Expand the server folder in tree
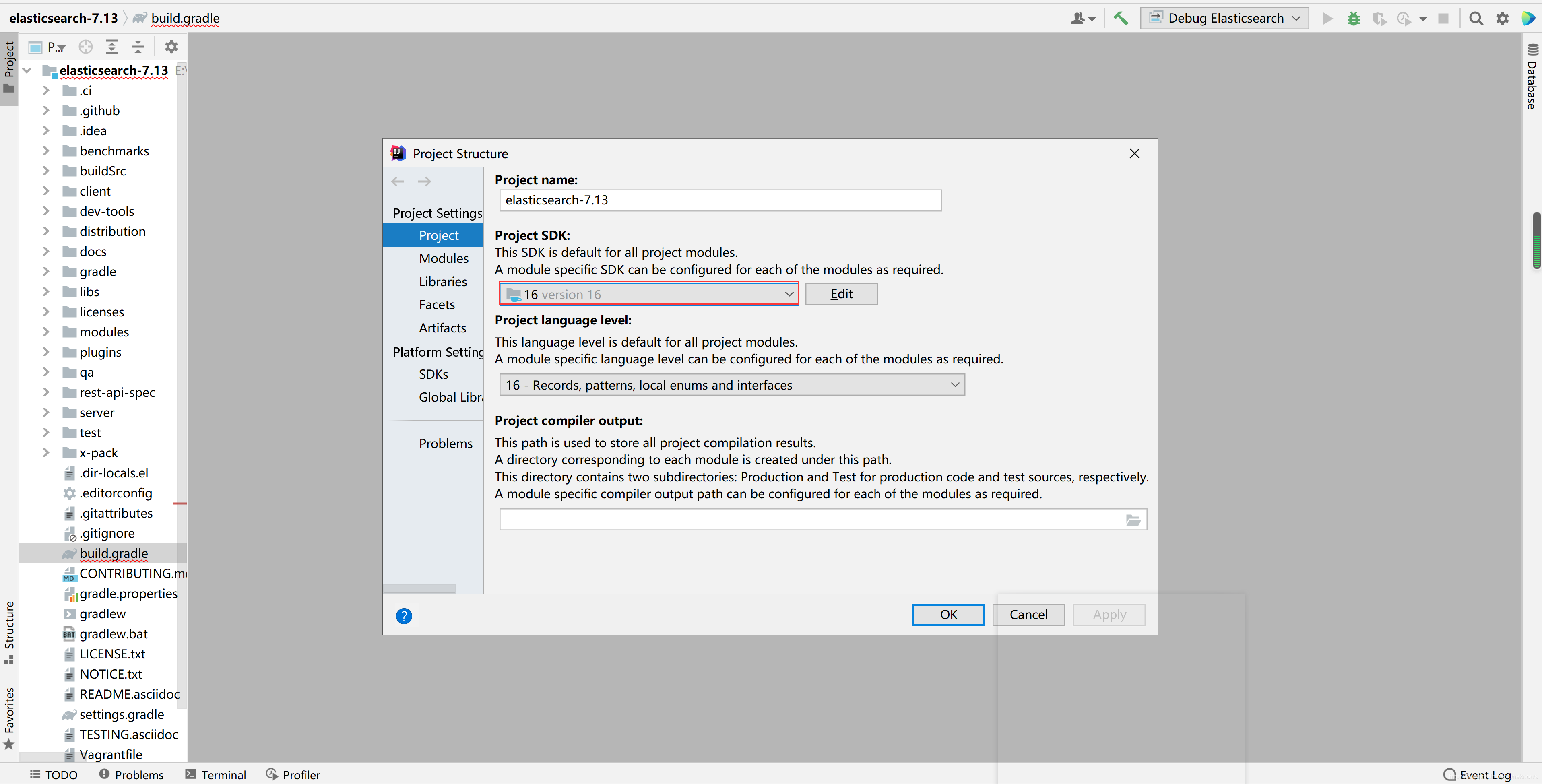 point(45,413)
